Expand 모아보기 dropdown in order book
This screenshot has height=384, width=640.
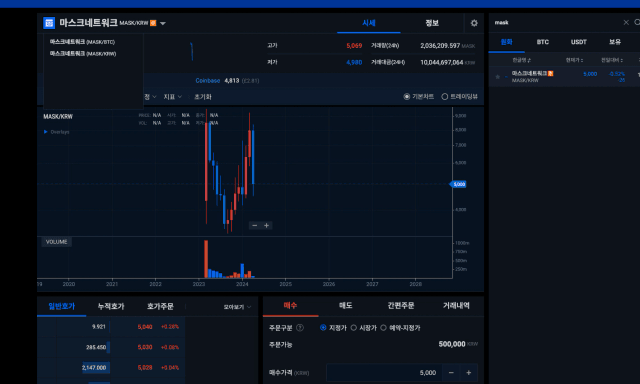click(x=237, y=307)
